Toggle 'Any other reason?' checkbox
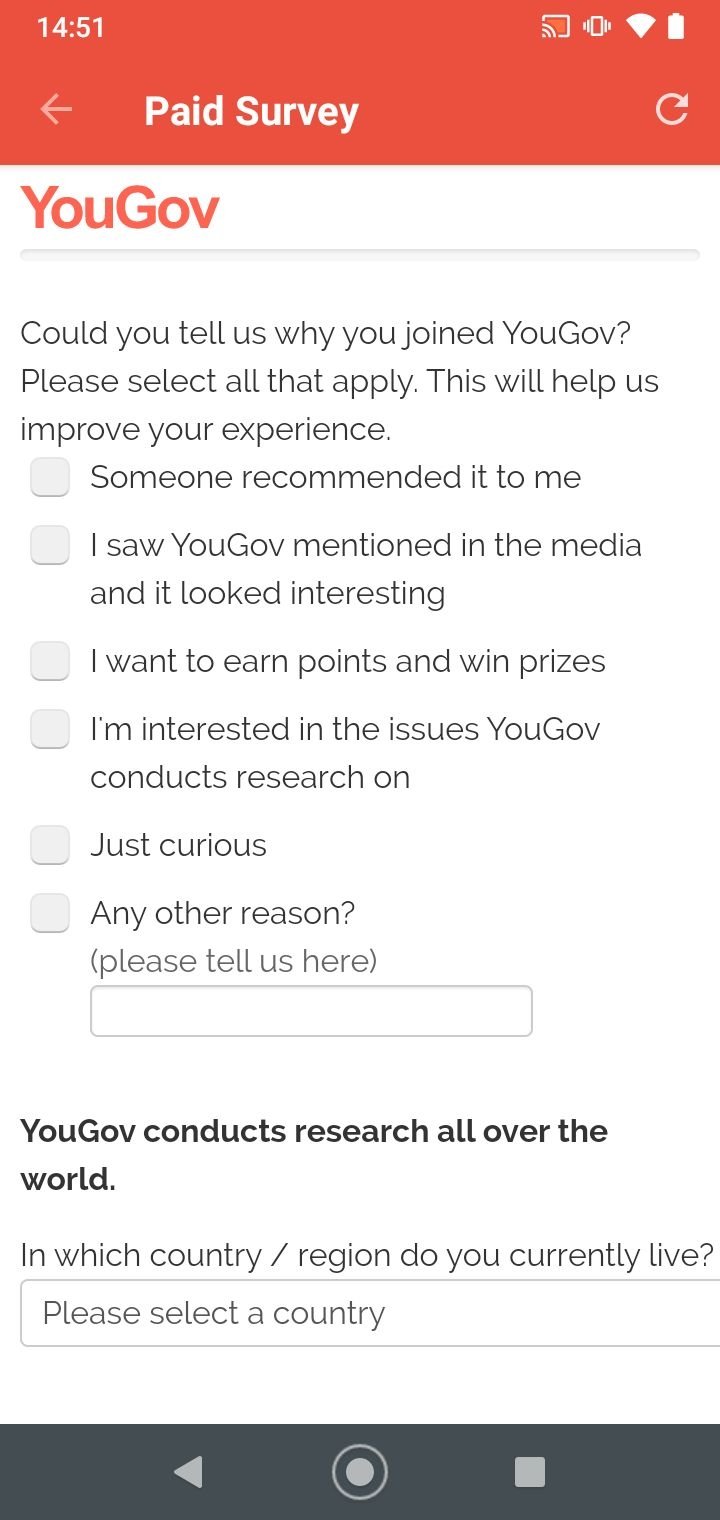720x1520 pixels. coord(50,913)
